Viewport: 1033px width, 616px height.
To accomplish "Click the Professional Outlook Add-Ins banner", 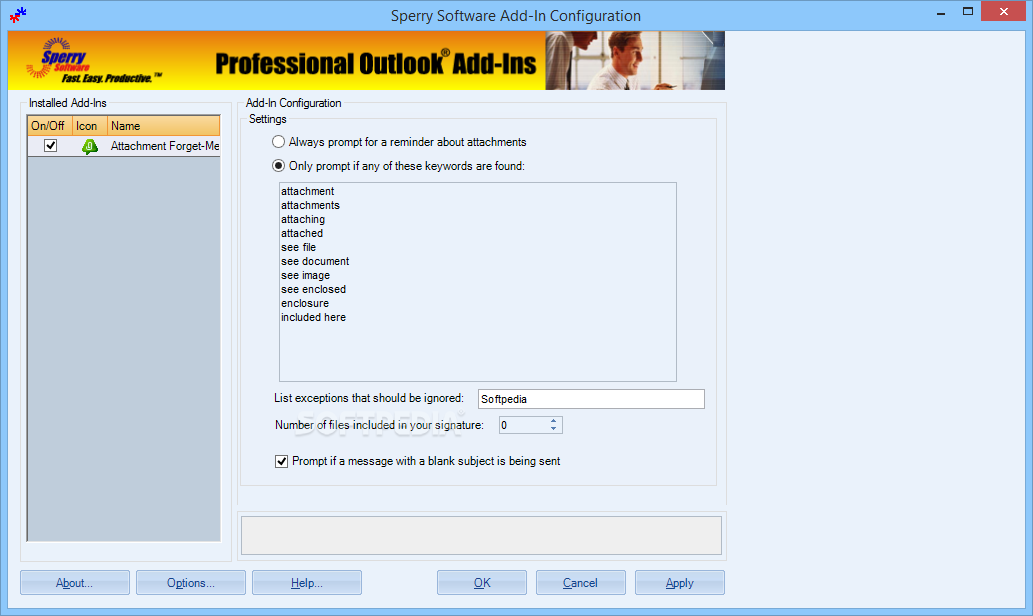I will 366,60.
